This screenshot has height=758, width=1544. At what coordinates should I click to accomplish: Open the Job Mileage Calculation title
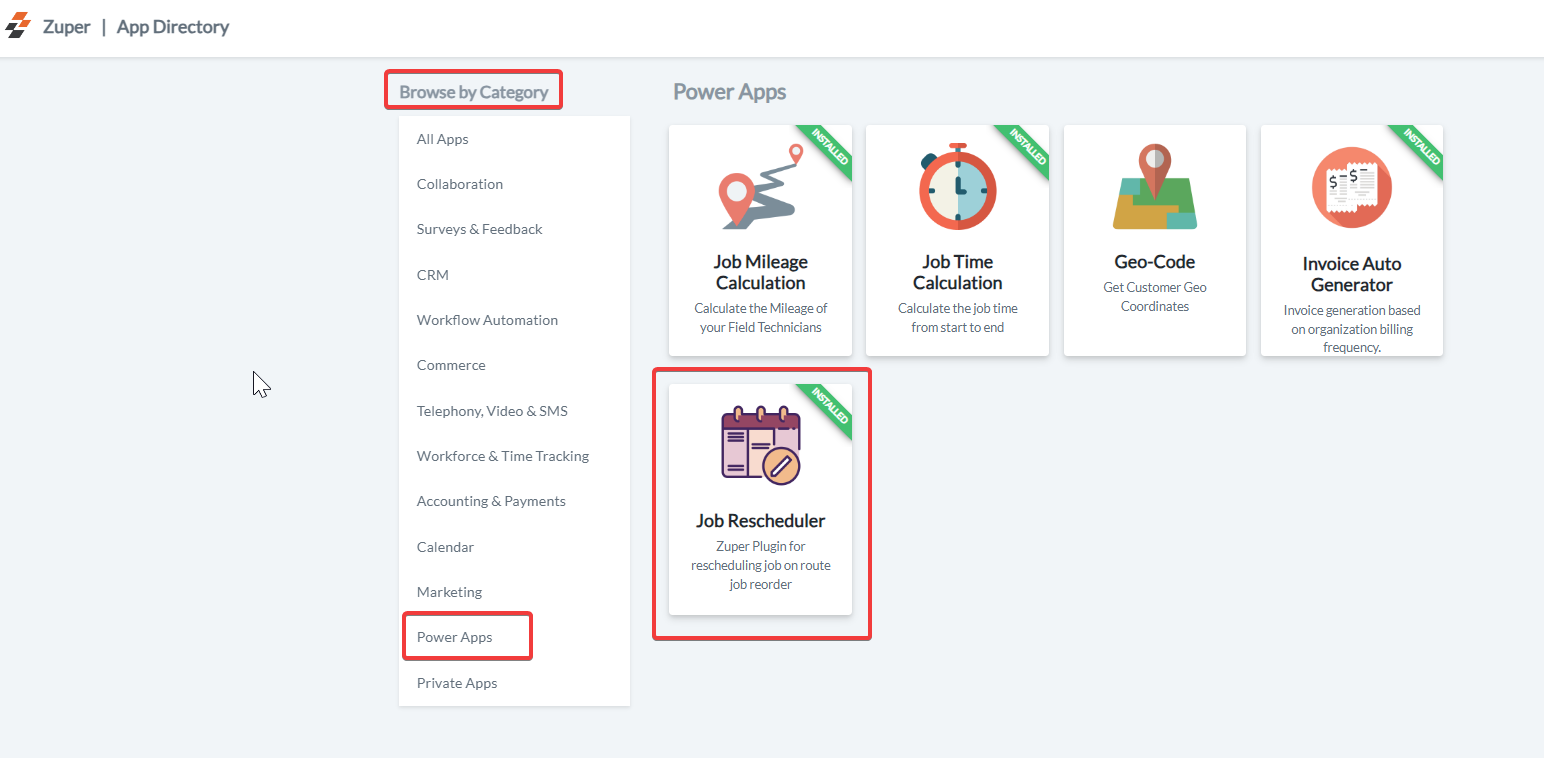pyautogui.click(x=761, y=272)
